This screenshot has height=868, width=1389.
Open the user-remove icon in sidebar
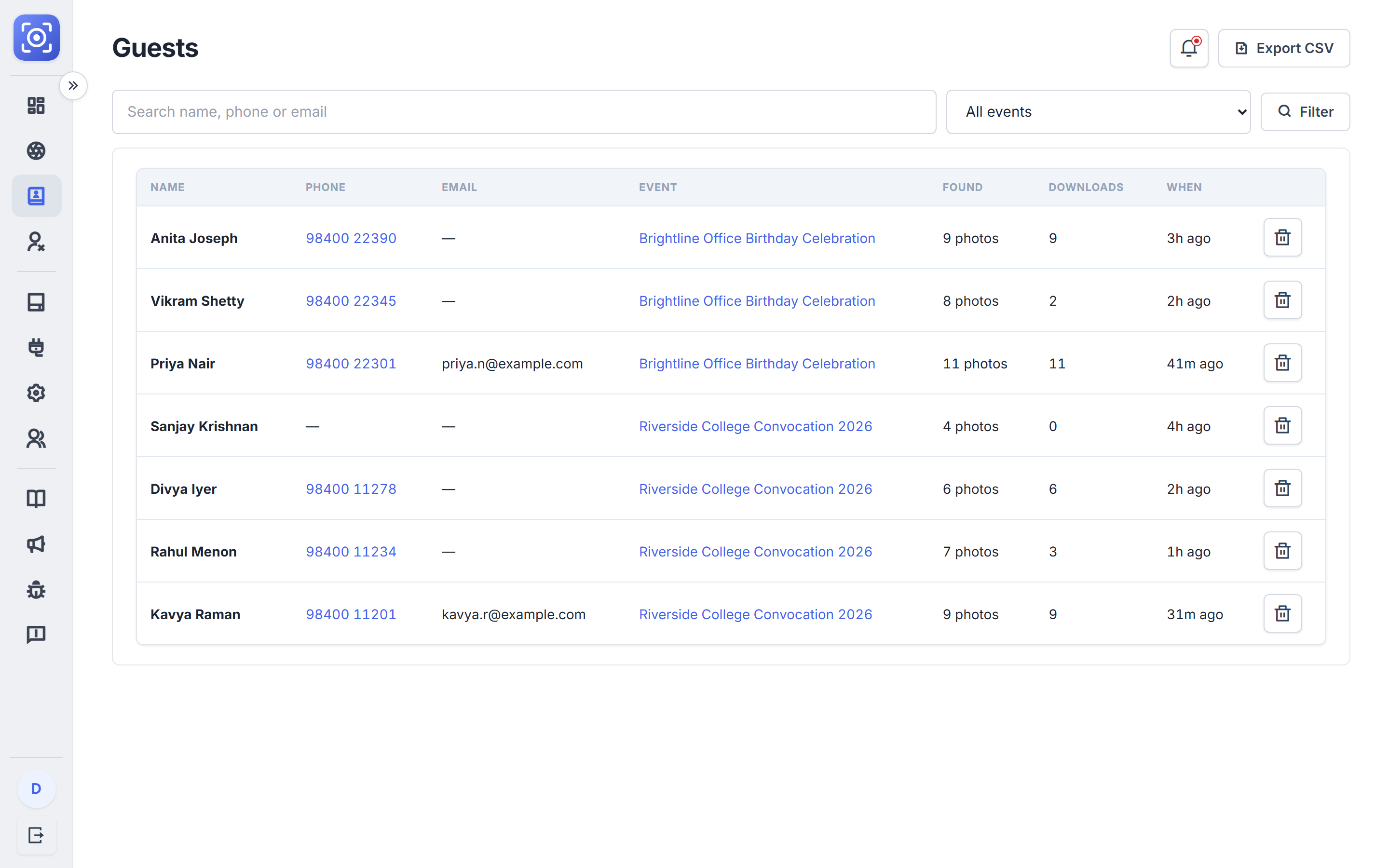[x=36, y=242]
